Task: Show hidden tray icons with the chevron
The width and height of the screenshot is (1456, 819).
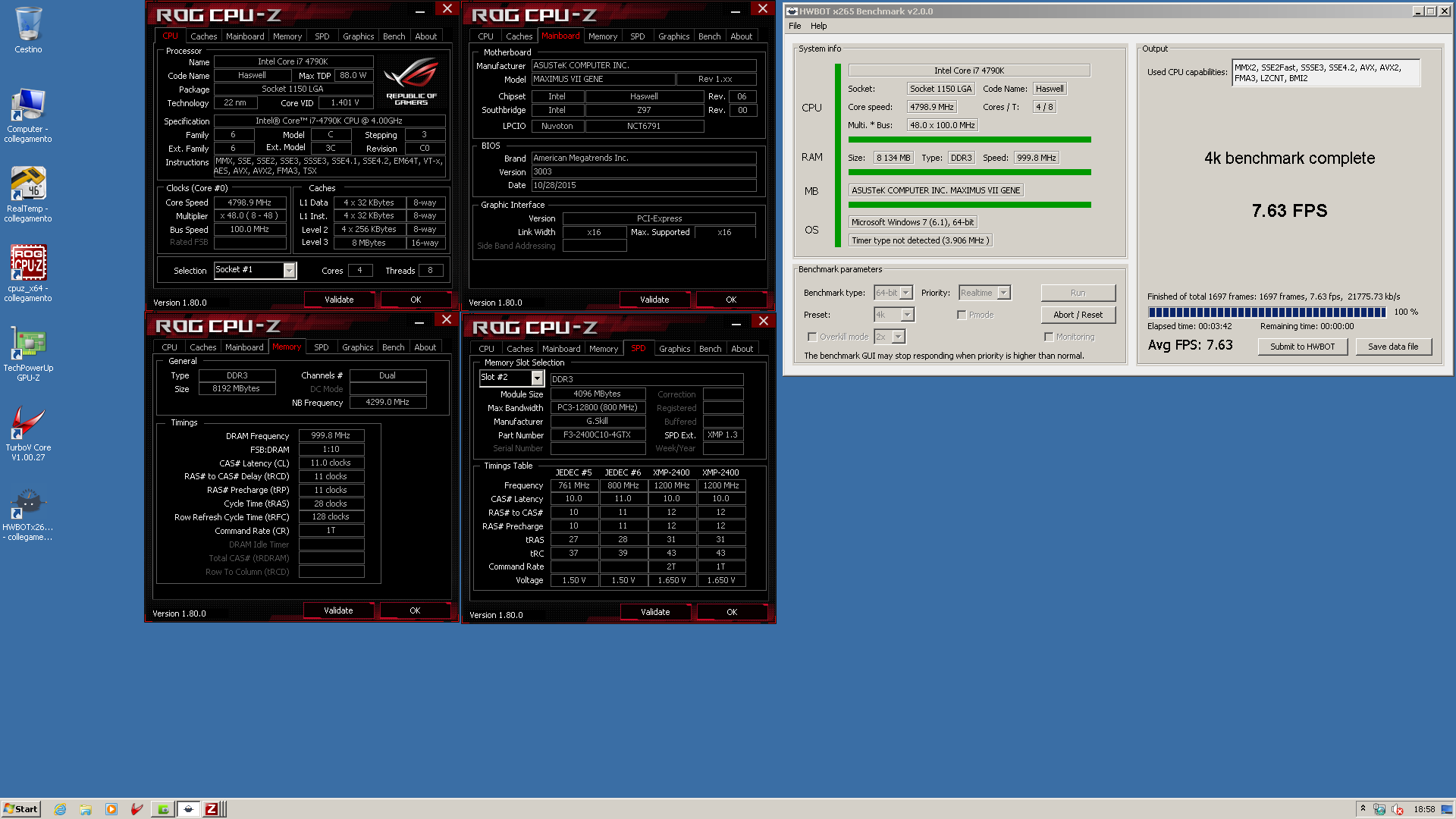Action: (1363, 808)
